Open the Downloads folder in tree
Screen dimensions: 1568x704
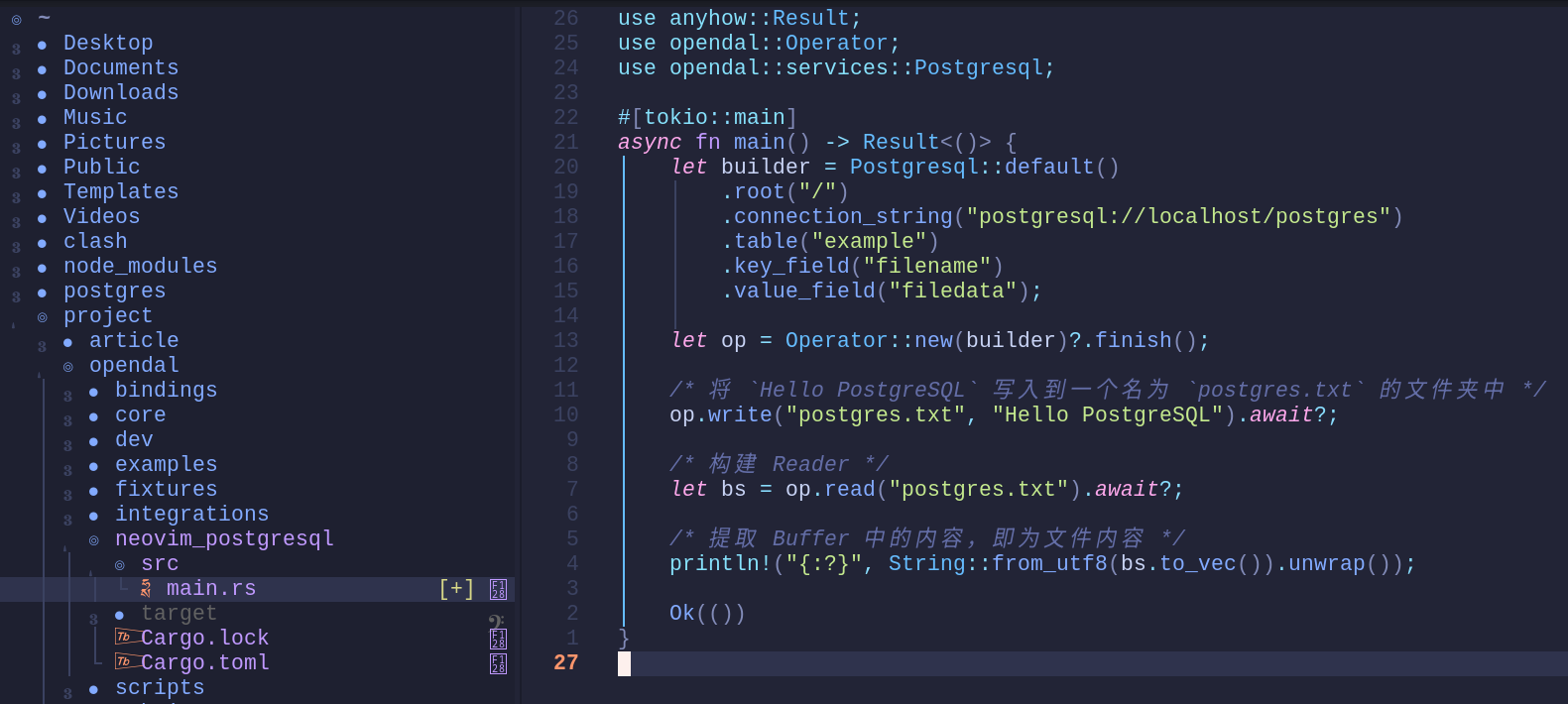[121, 92]
